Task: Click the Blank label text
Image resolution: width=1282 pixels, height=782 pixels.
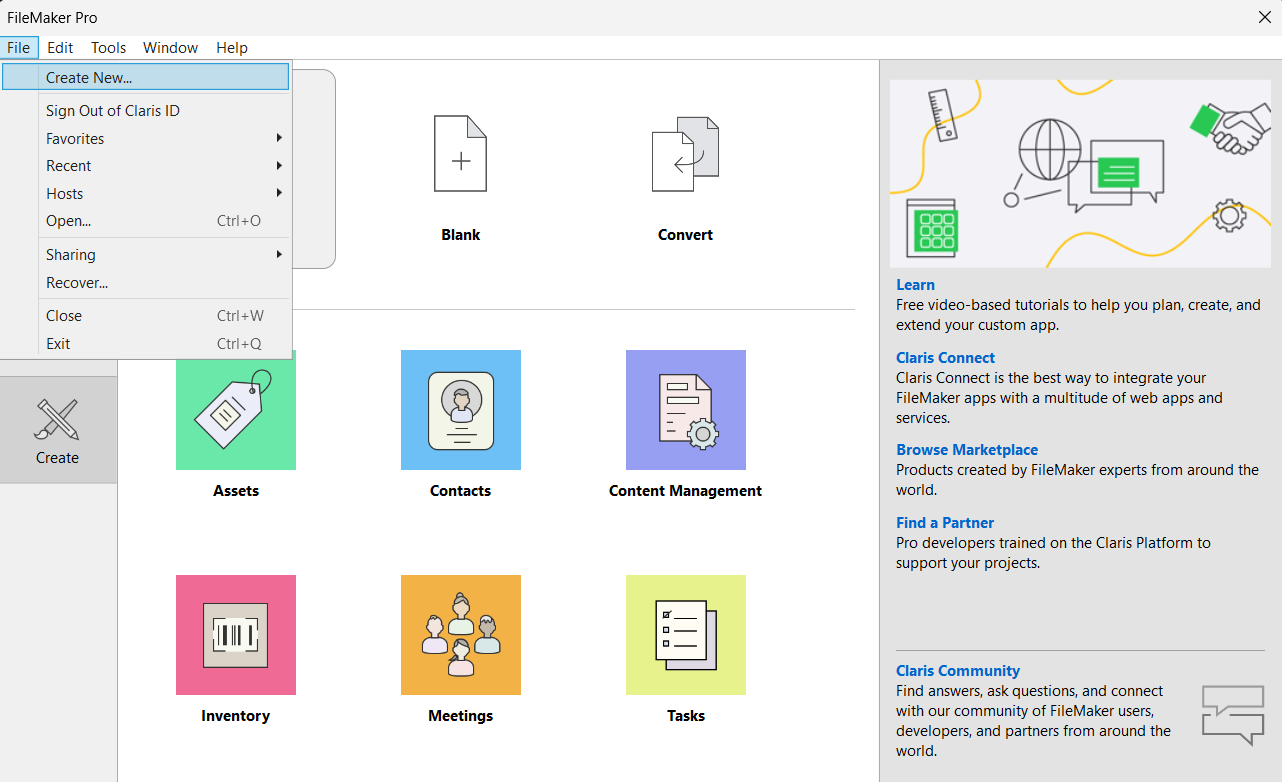Action: pos(461,235)
